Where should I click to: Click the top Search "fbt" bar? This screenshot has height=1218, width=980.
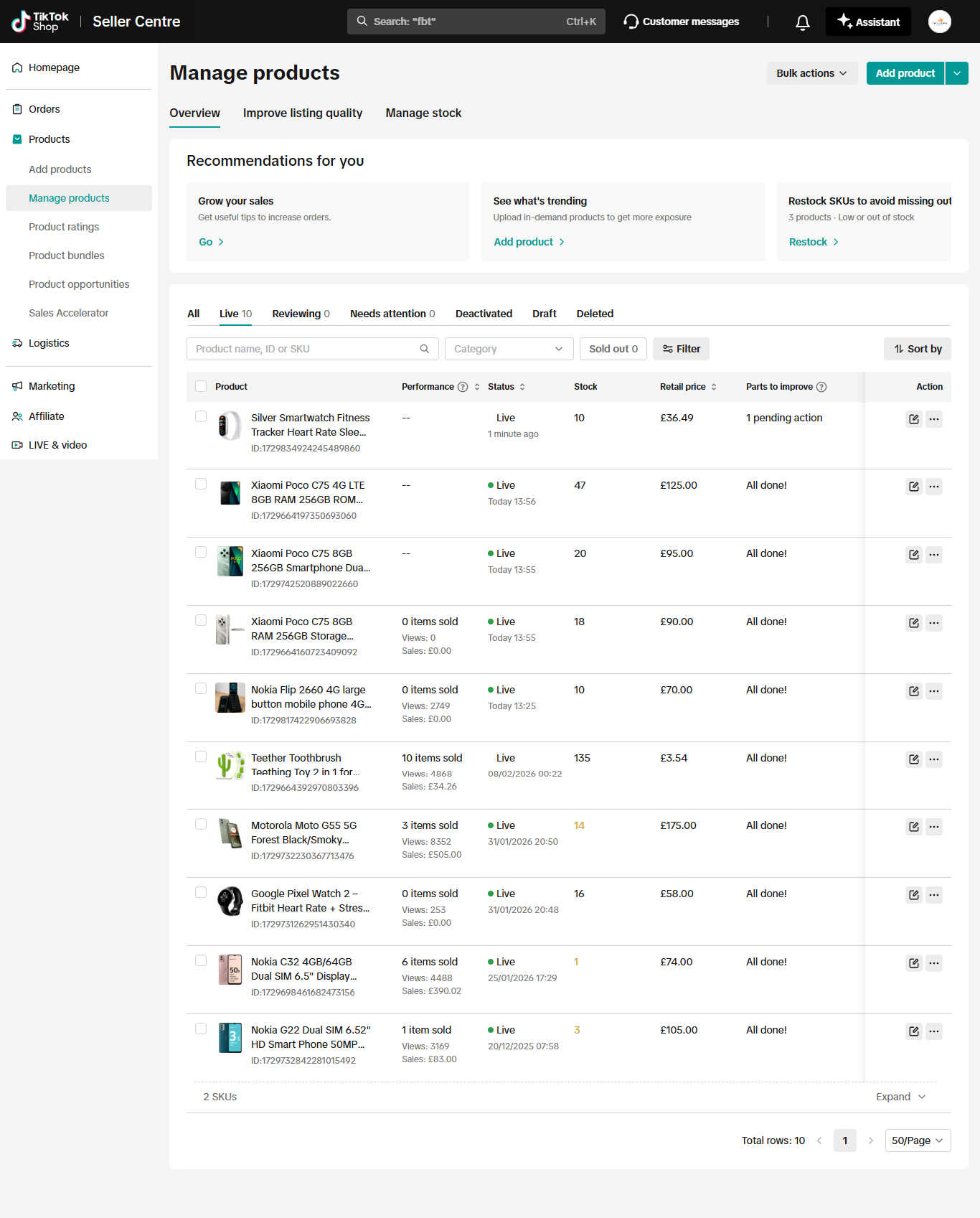pyautogui.click(x=476, y=22)
